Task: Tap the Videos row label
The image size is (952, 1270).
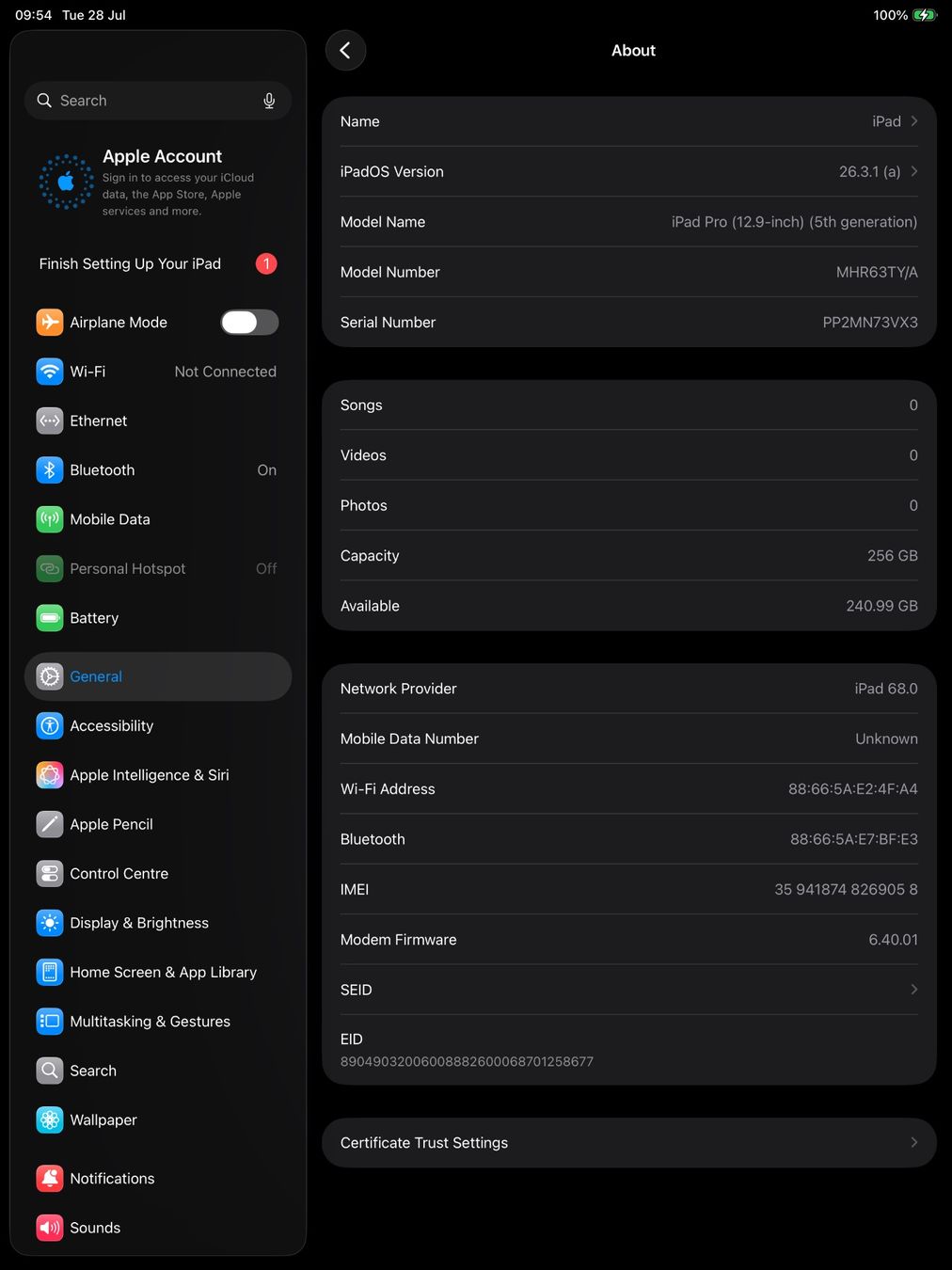Action: pyautogui.click(x=363, y=455)
